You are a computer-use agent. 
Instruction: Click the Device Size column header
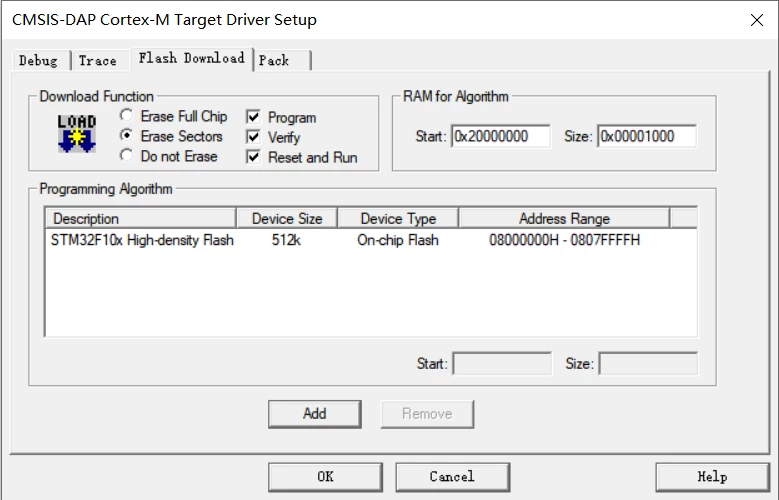tap(287, 219)
